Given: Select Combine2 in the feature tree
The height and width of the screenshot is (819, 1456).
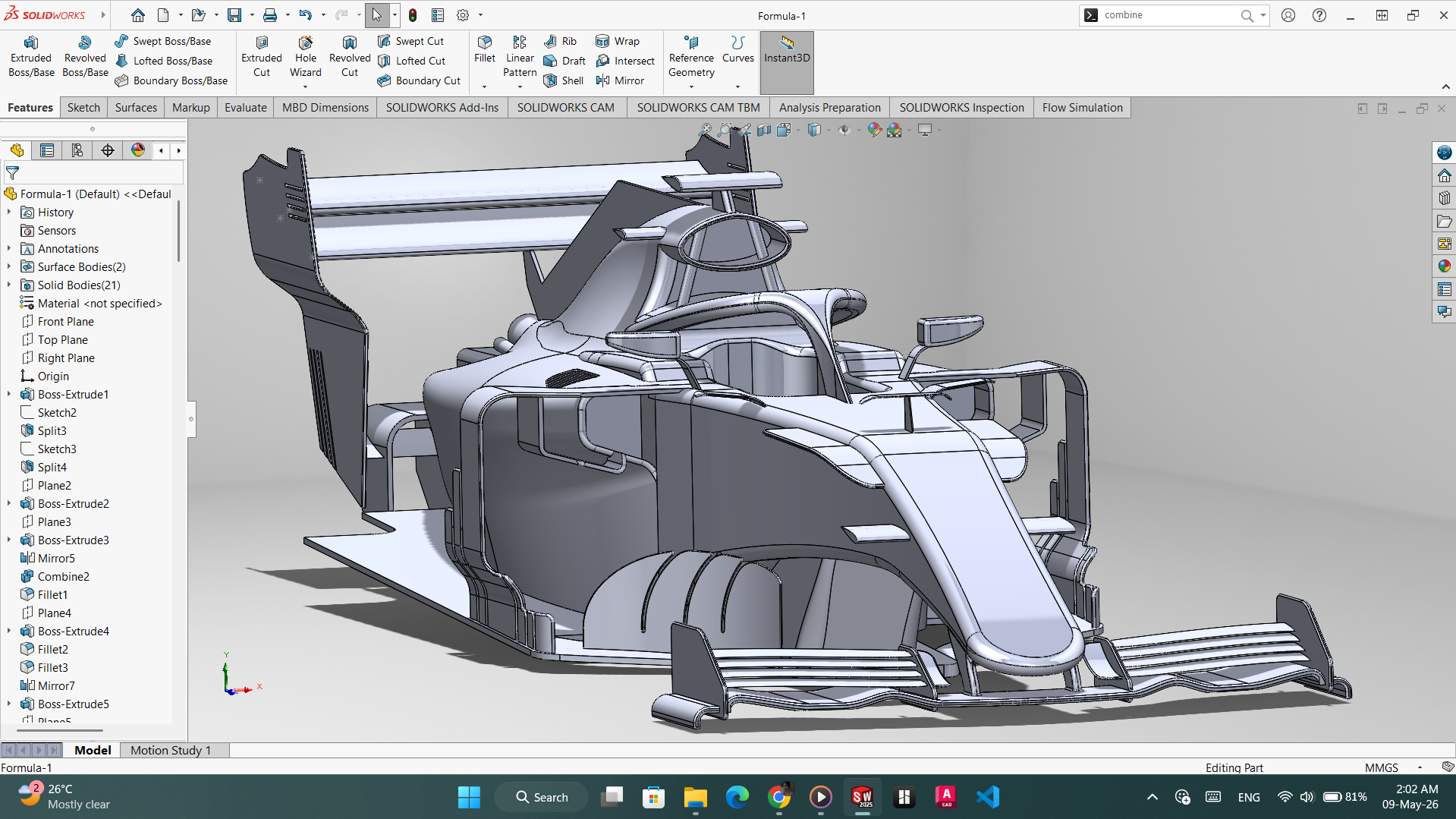Looking at the screenshot, I should 64,577.
